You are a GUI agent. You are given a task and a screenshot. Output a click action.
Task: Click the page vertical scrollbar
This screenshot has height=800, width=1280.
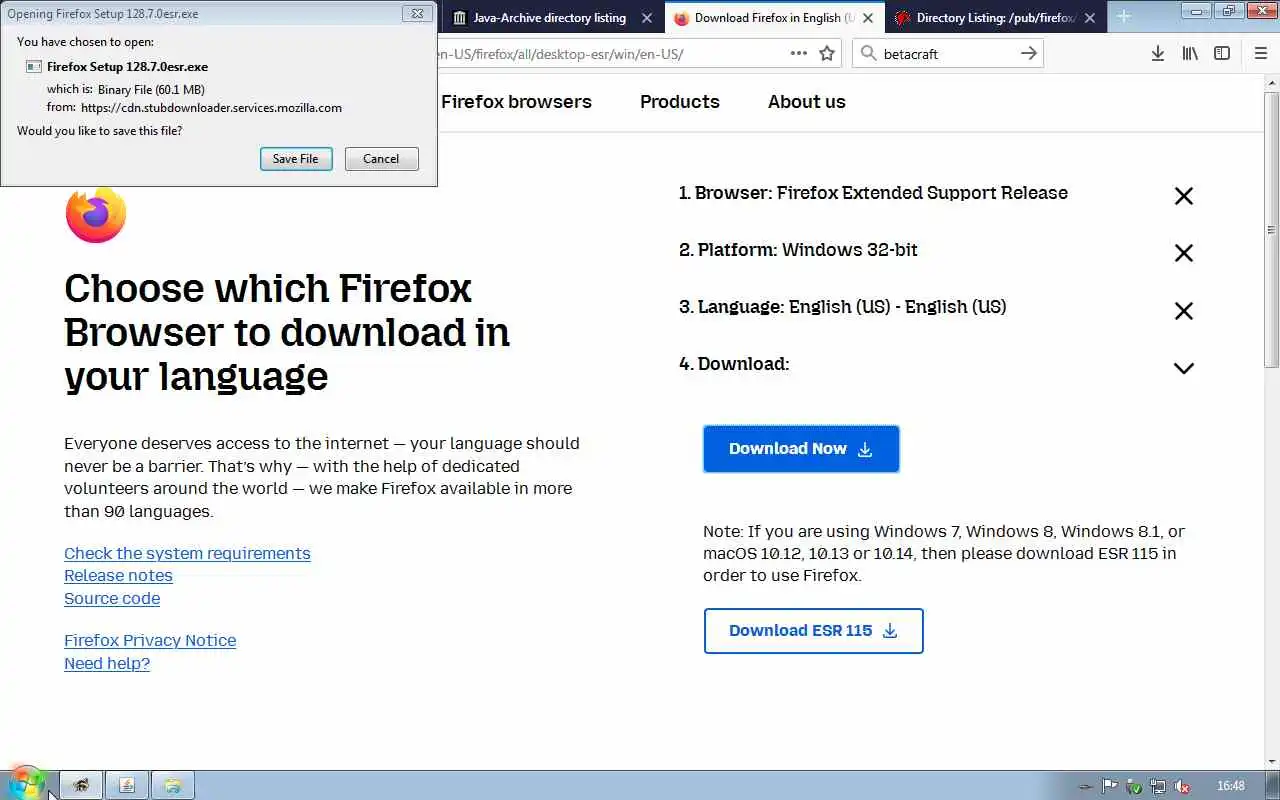pyautogui.click(x=1272, y=230)
